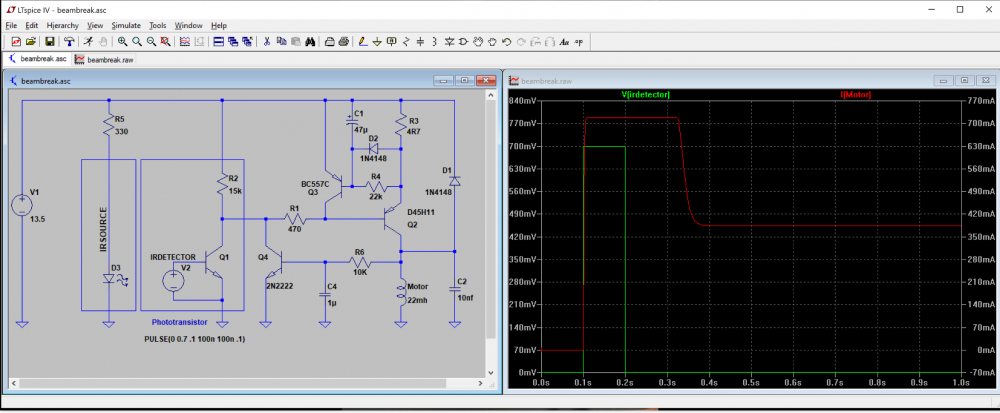The height and width of the screenshot is (413, 1000).
Task: Click the Text Aa tool icon
Action: (x=564, y=41)
